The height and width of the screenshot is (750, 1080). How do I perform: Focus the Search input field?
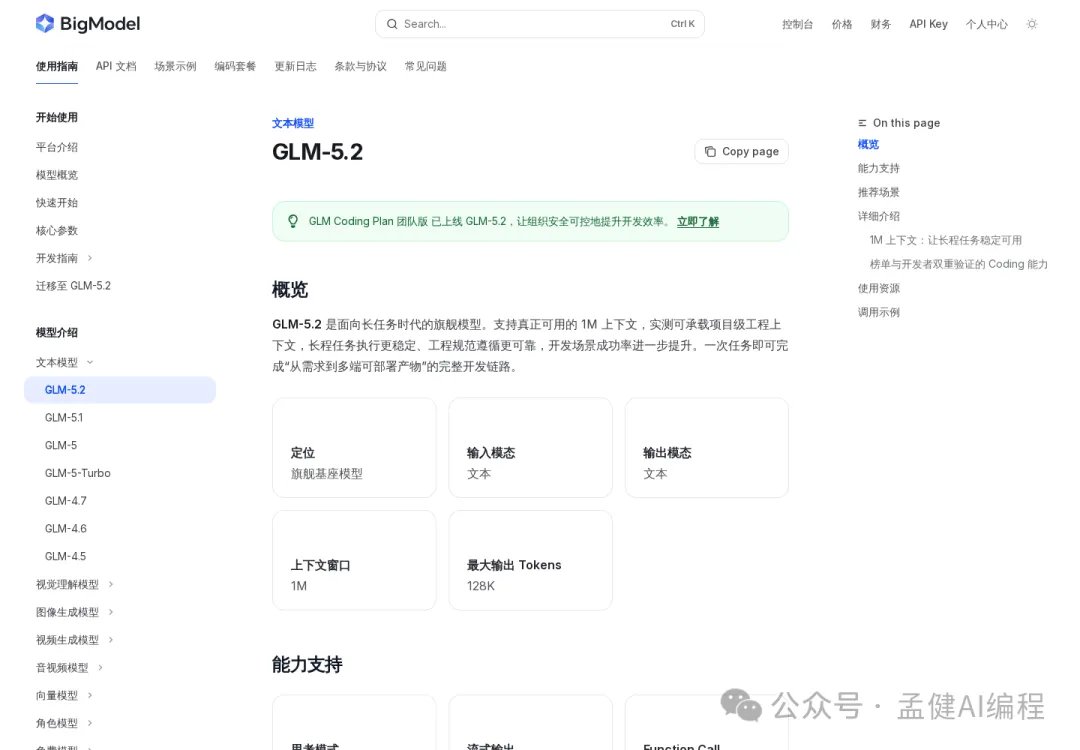[539, 24]
